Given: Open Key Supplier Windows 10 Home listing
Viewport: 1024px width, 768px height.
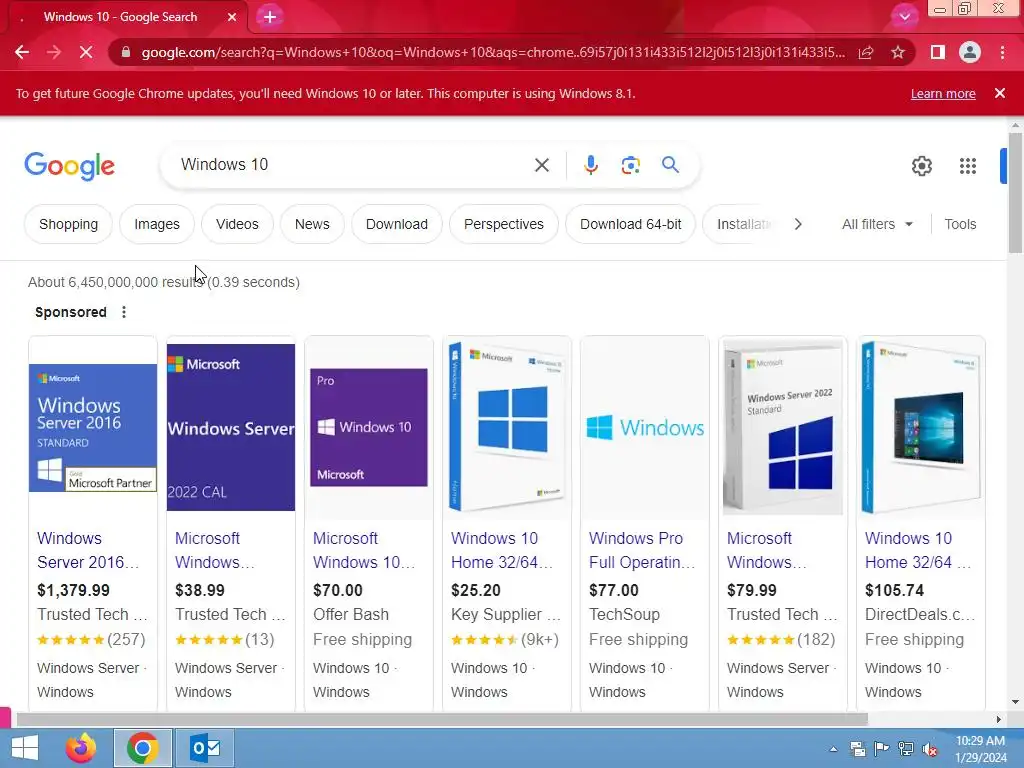Looking at the screenshot, I should pos(502,550).
